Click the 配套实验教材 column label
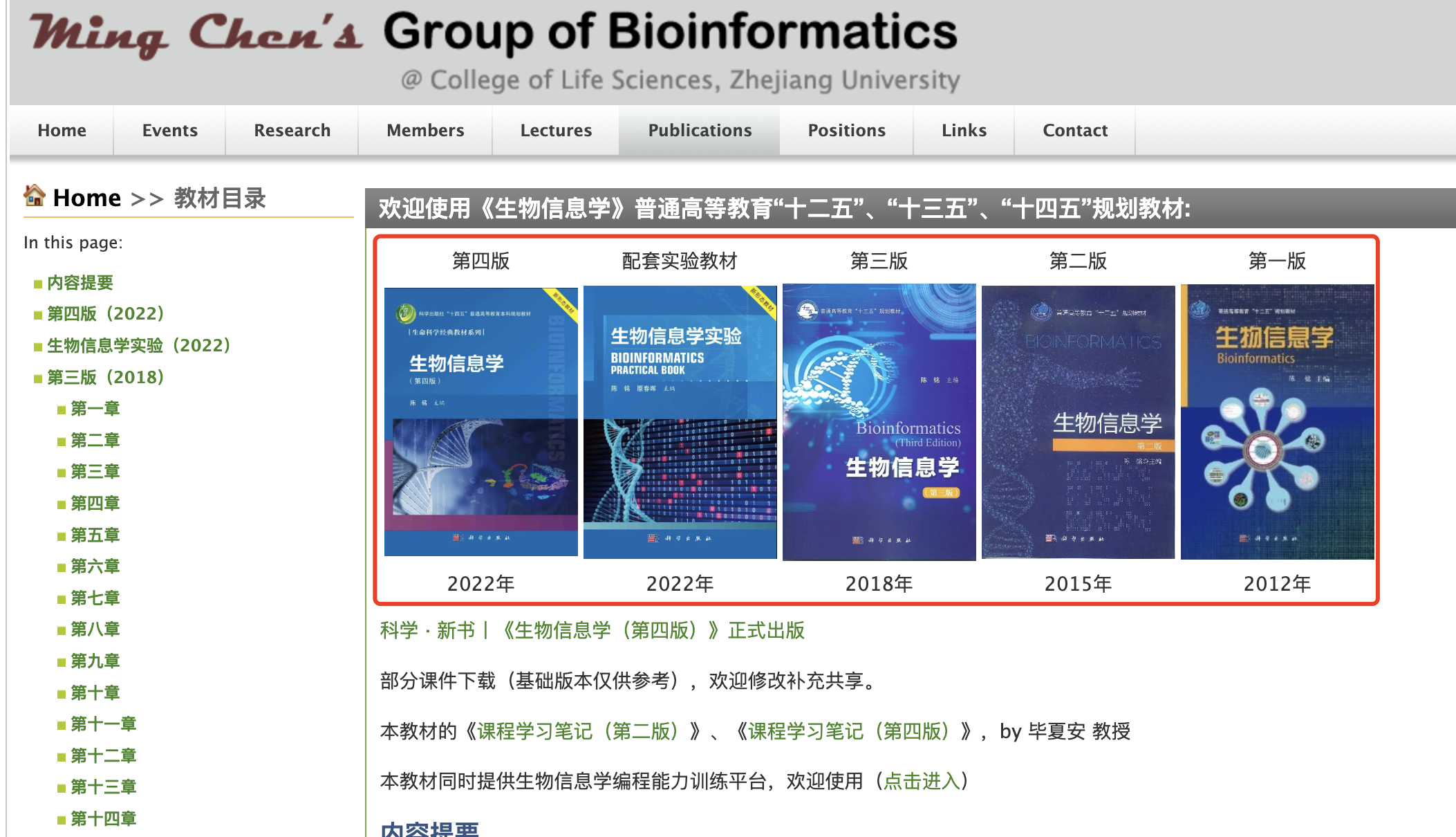This screenshot has height=837, width=1456. pyautogui.click(x=680, y=261)
